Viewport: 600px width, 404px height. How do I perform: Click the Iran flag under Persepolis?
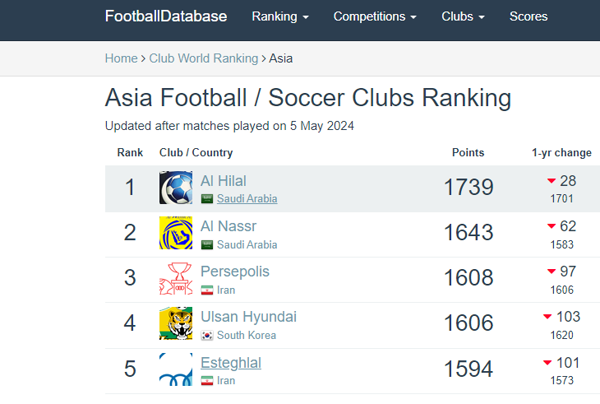pos(207,290)
